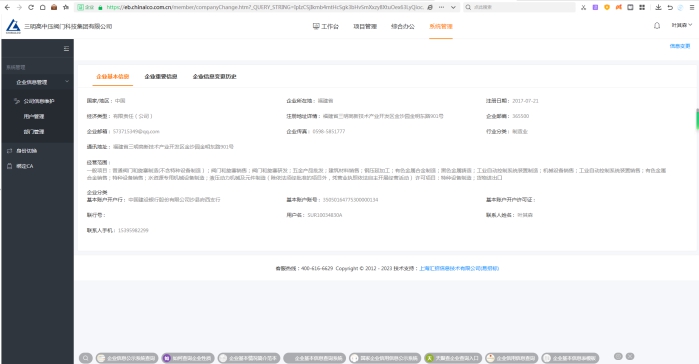Open the 工作台 workbench menu
Image resolution: width=699 pixels, height=364 pixels.
[x=326, y=26]
